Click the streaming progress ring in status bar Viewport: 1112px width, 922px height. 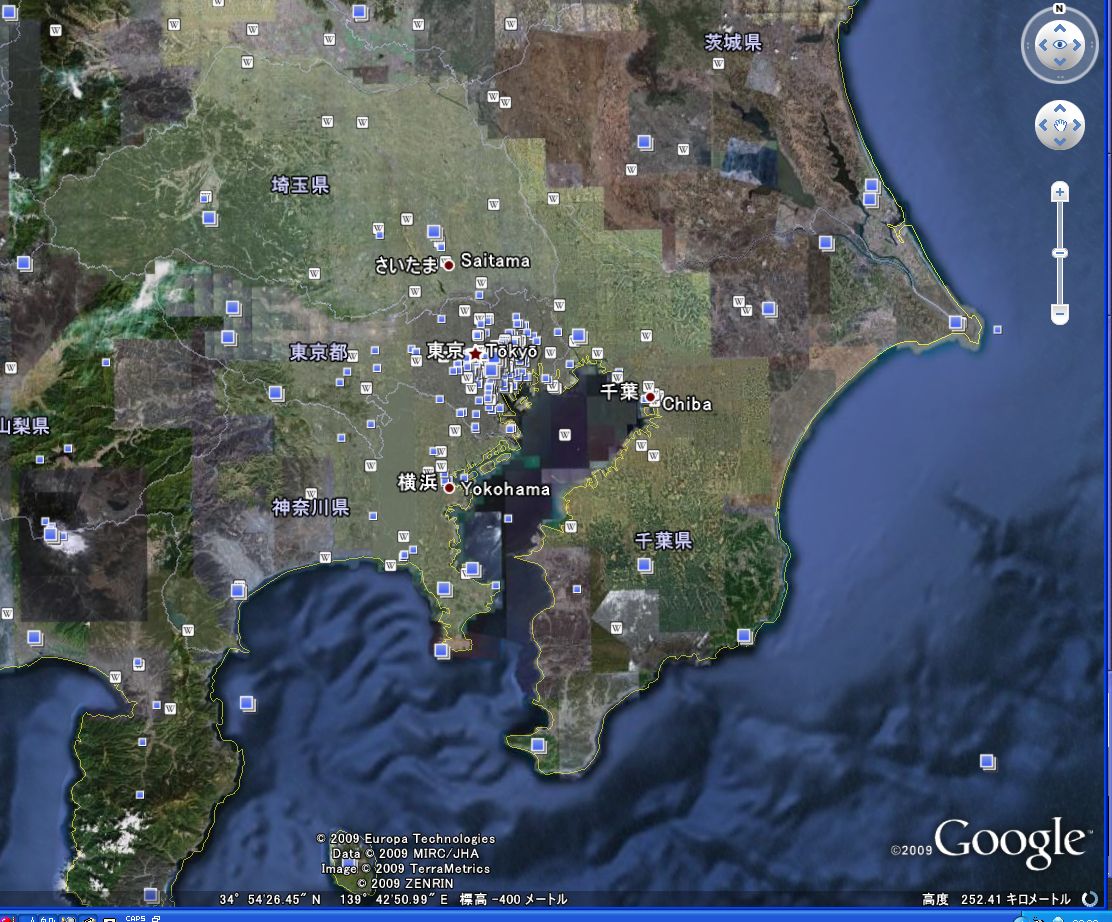click(1090, 899)
